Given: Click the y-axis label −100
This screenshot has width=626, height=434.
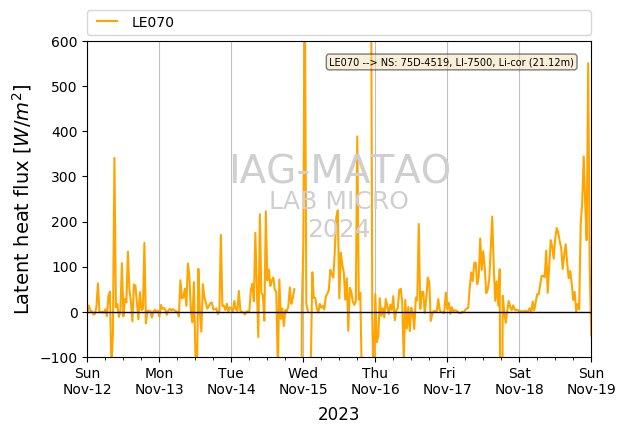Looking at the screenshot, I should [x=59, y=358].
